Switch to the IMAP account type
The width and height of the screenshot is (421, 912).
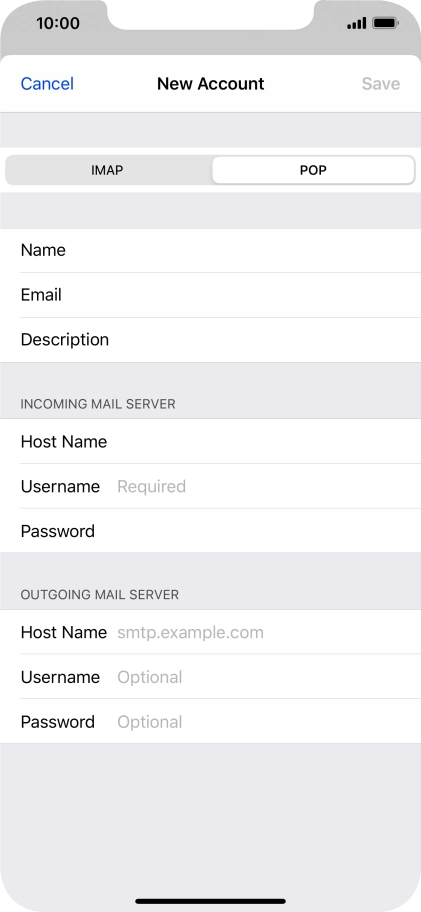108,170
